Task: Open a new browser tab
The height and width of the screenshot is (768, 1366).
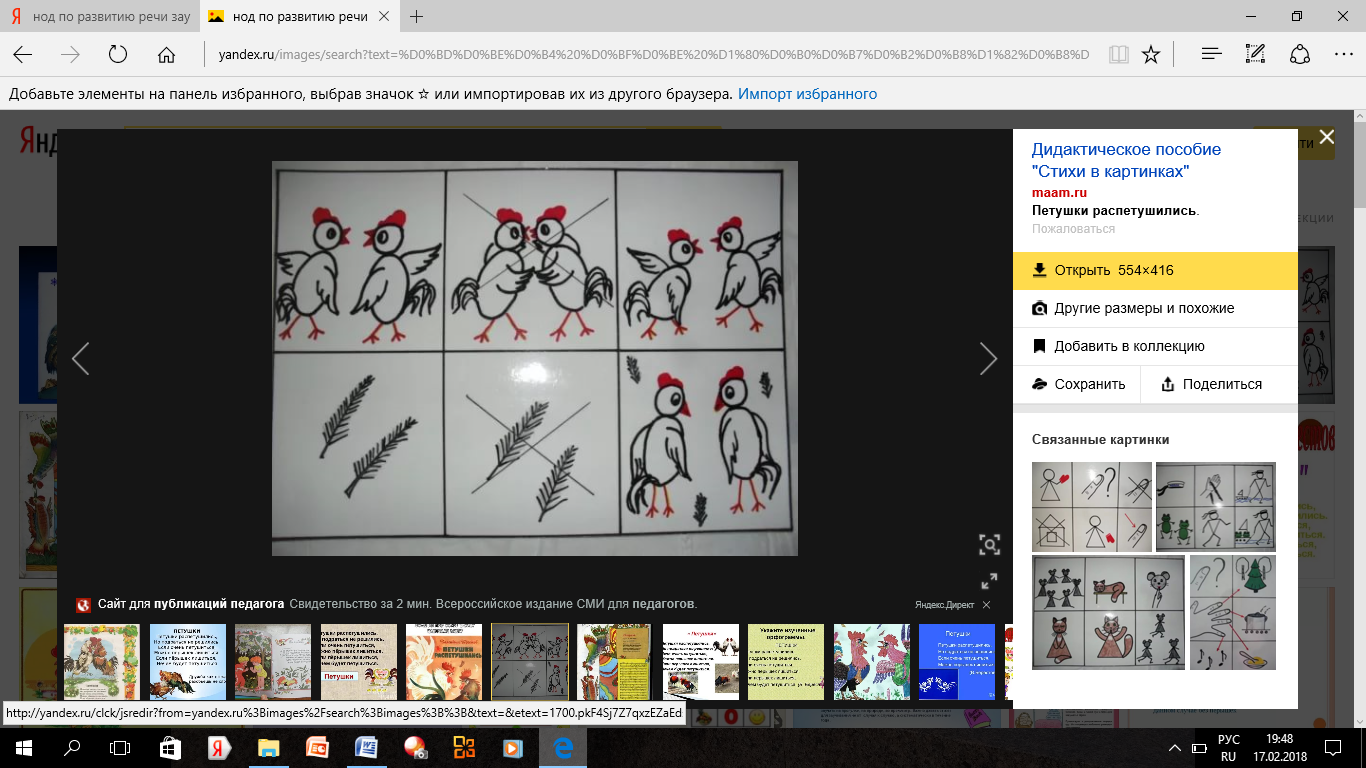Action: coord(417,16)
